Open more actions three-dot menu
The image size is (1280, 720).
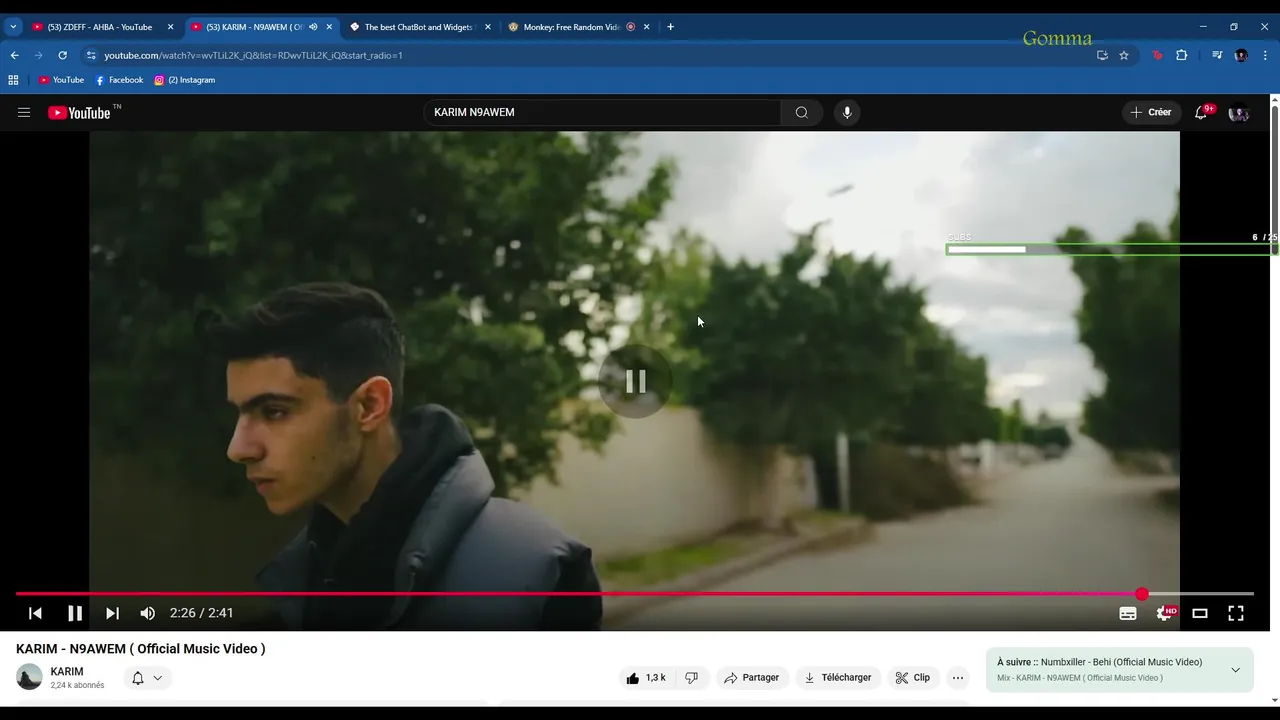pos(958,678)
